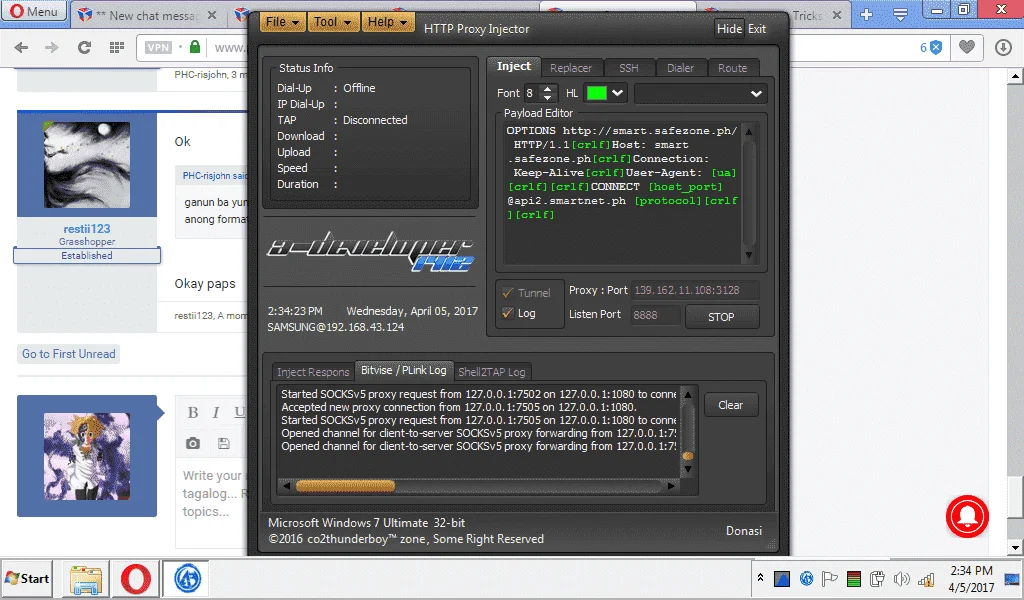Click the Listen Port field

656,315
